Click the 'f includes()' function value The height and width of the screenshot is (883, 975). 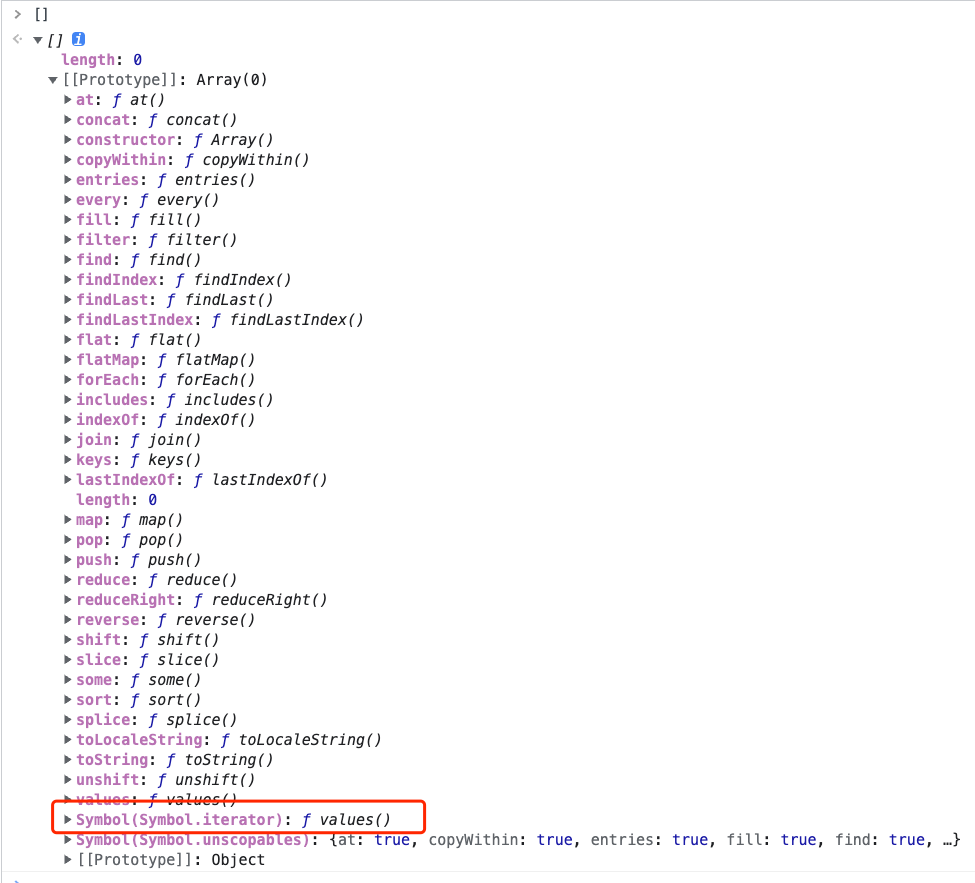[219, 399]
